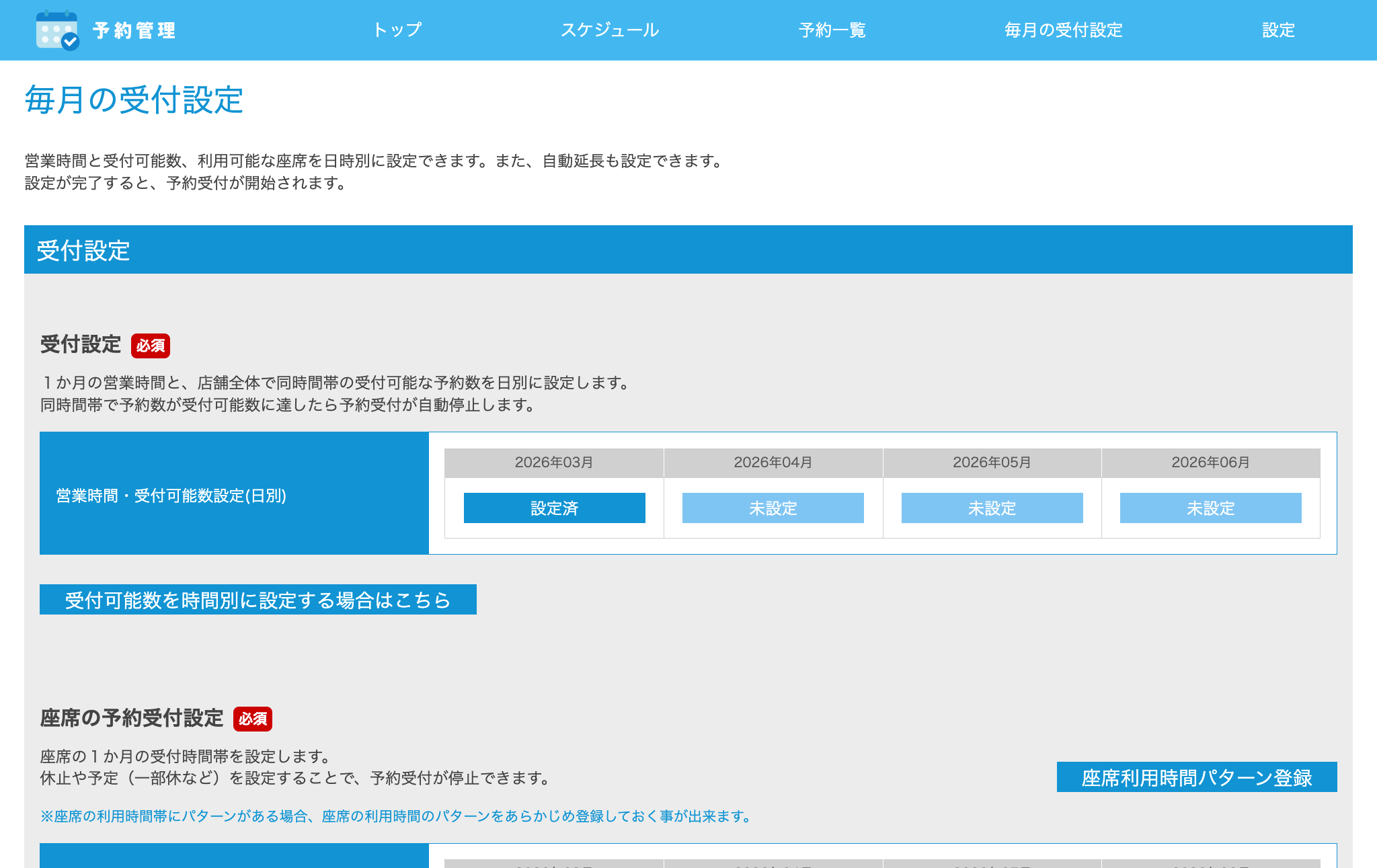This screenshot has width=1377, height=868.
Task: Open hourly capacity settings via 受付可能数を時間別に設定する場合はこちら
Action: click(258, 600)
